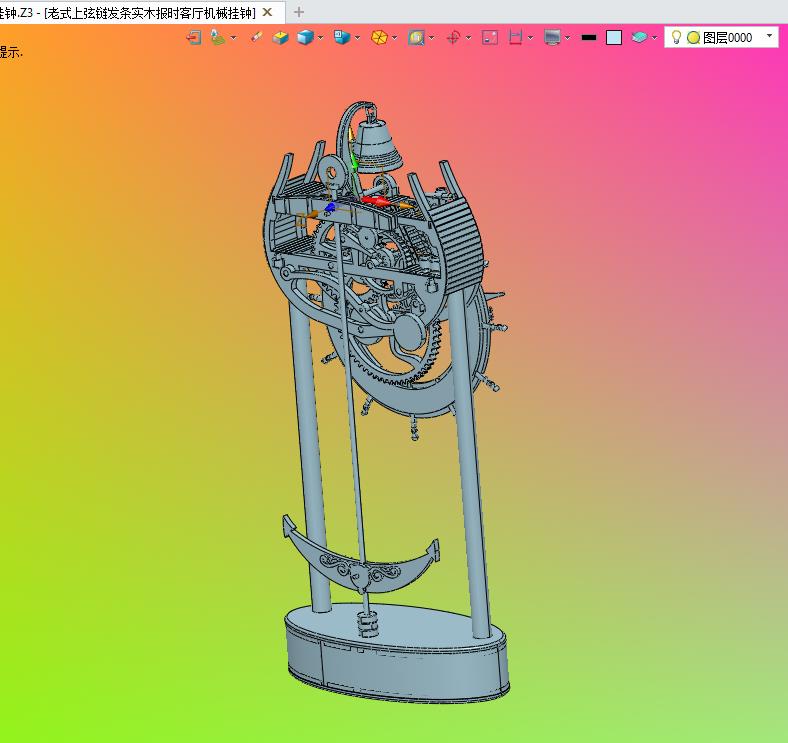Open dropdown beside the dimension icon
The image size is (788, 743).
(531, 38)
